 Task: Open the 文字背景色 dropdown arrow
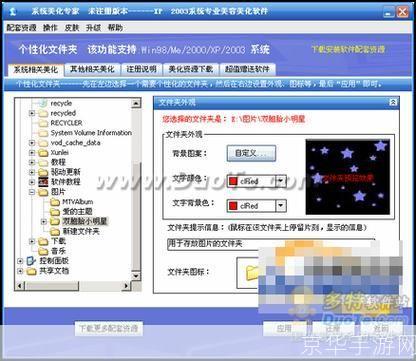tap(281, 206)
